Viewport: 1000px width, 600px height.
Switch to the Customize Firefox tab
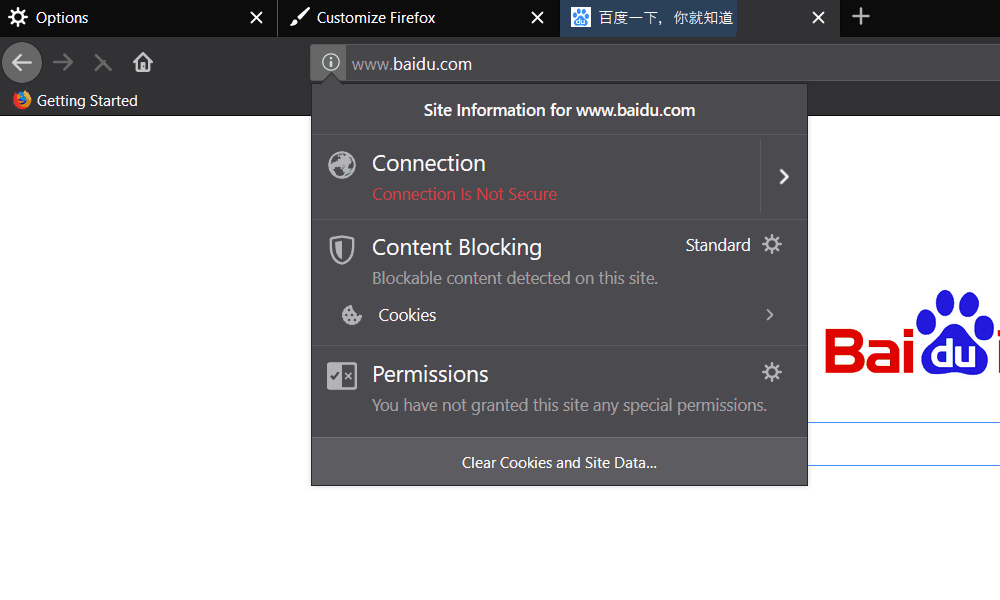400,18
